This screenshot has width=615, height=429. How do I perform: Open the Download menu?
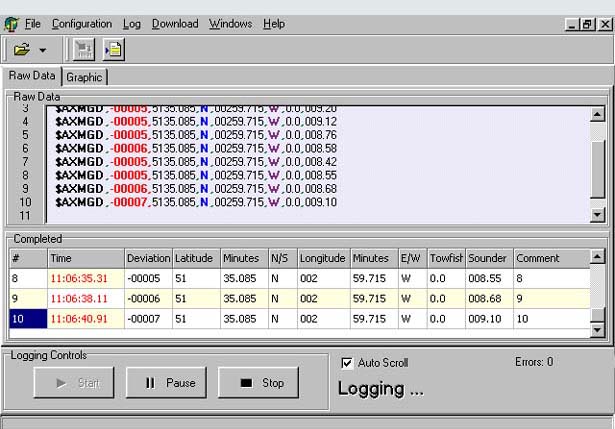pyautogui.click(x=175, y=24)
